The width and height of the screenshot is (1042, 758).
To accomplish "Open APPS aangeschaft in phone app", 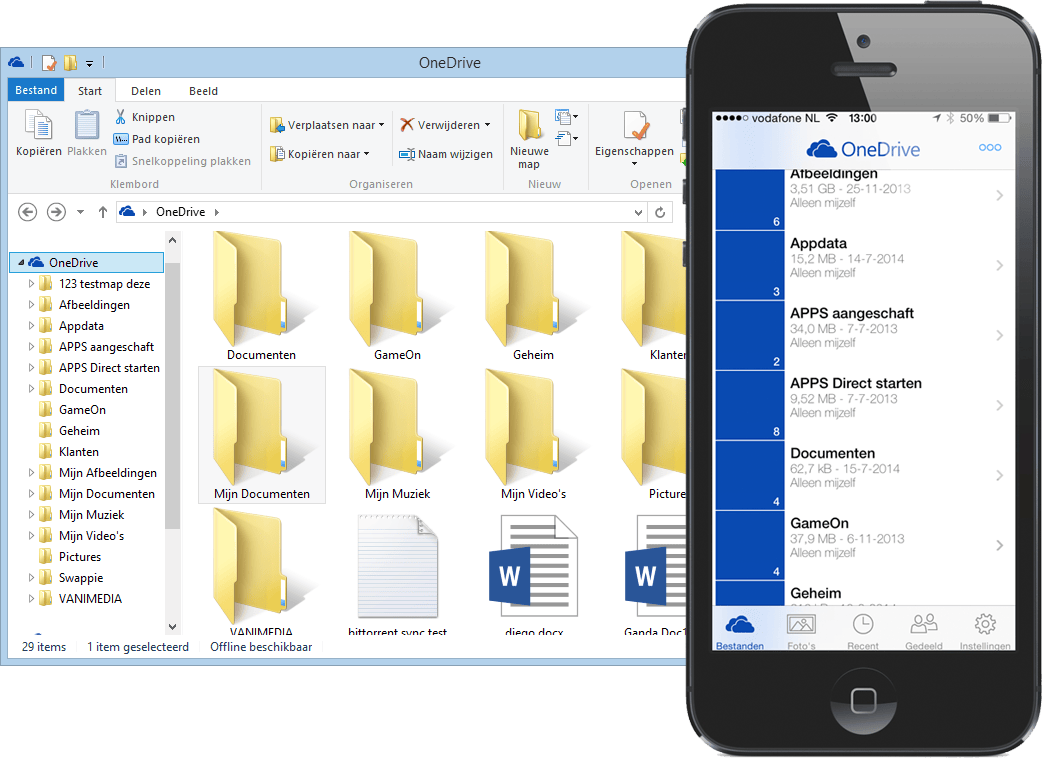I will pyautogui.click(x=865, y=335).
